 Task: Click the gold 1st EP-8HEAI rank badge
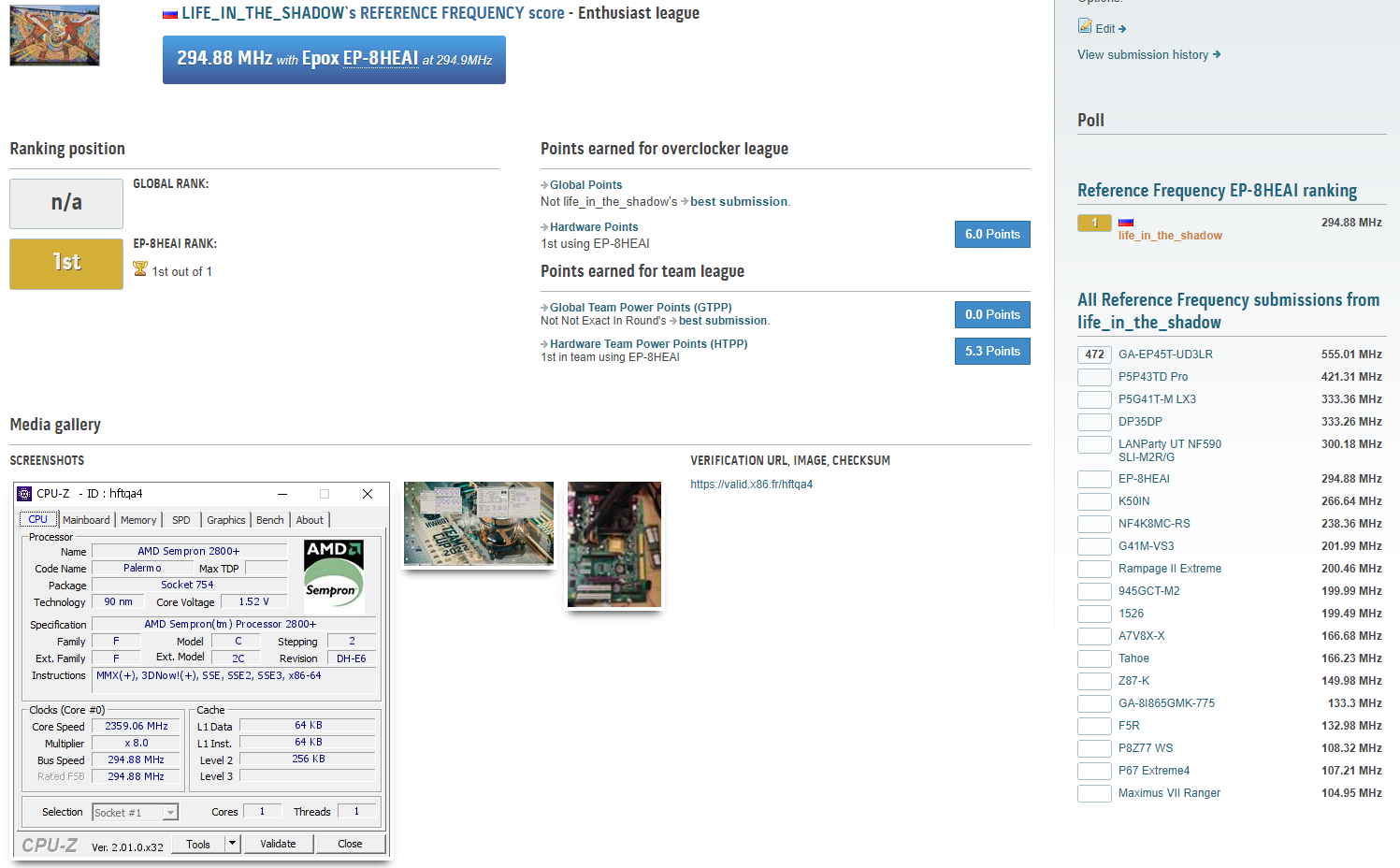coord(66,264)
